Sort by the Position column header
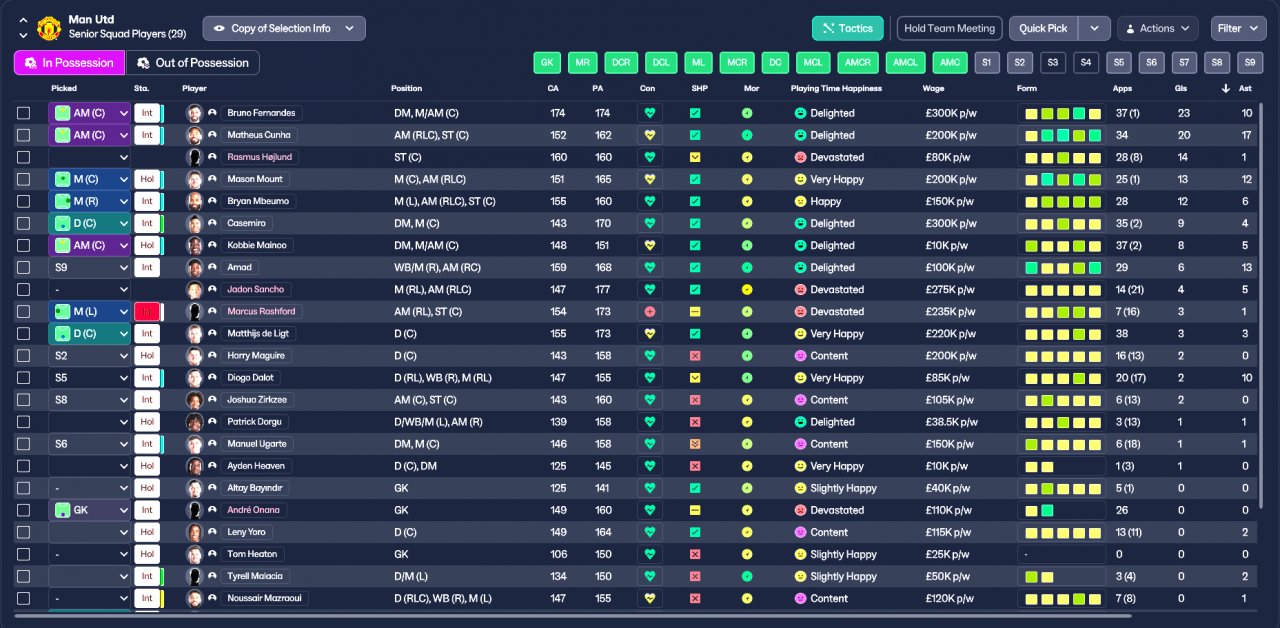The image size is (1280, 628). click(x=406, y=88)
